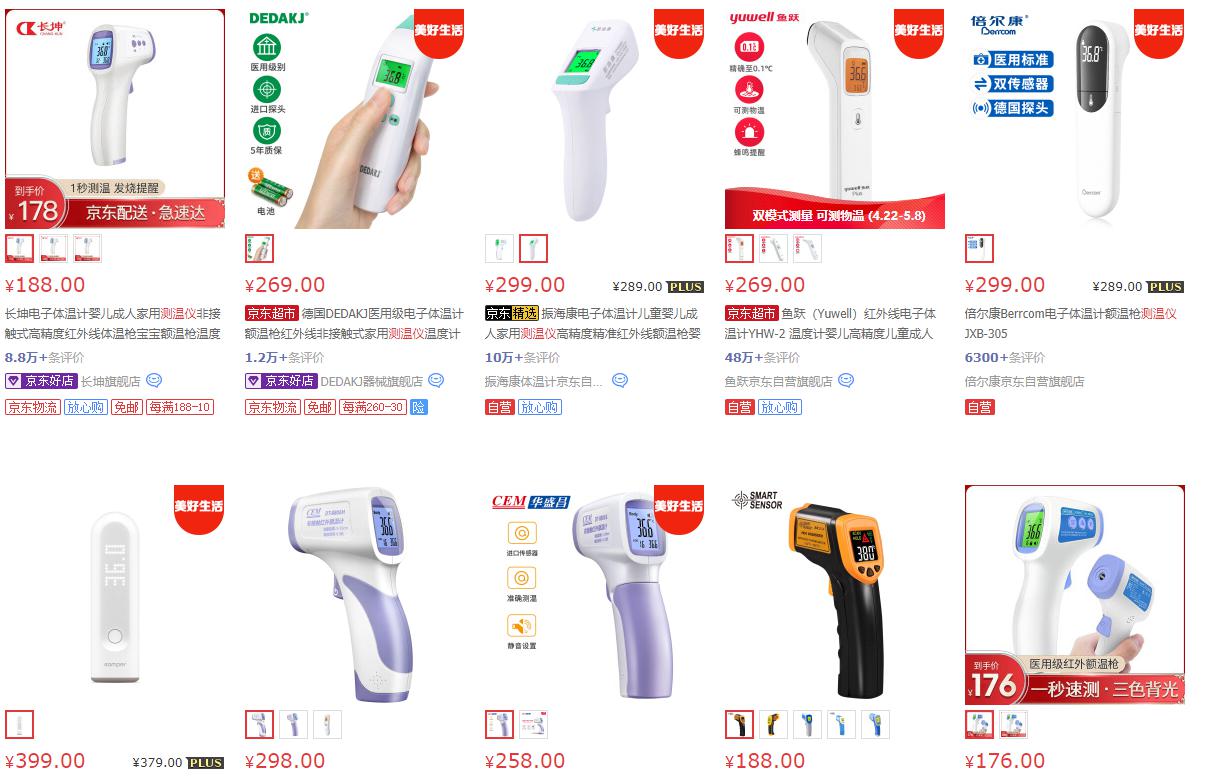Open 8.8万+ reviews for 长坤 thermometer

pyautogui.click(x=45, y=357)
